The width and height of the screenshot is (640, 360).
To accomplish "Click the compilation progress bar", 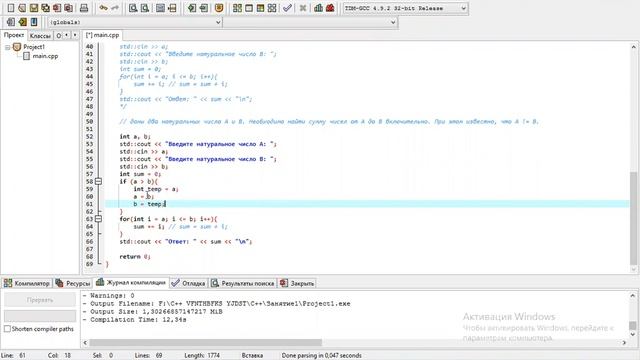I will pos(40,316).
